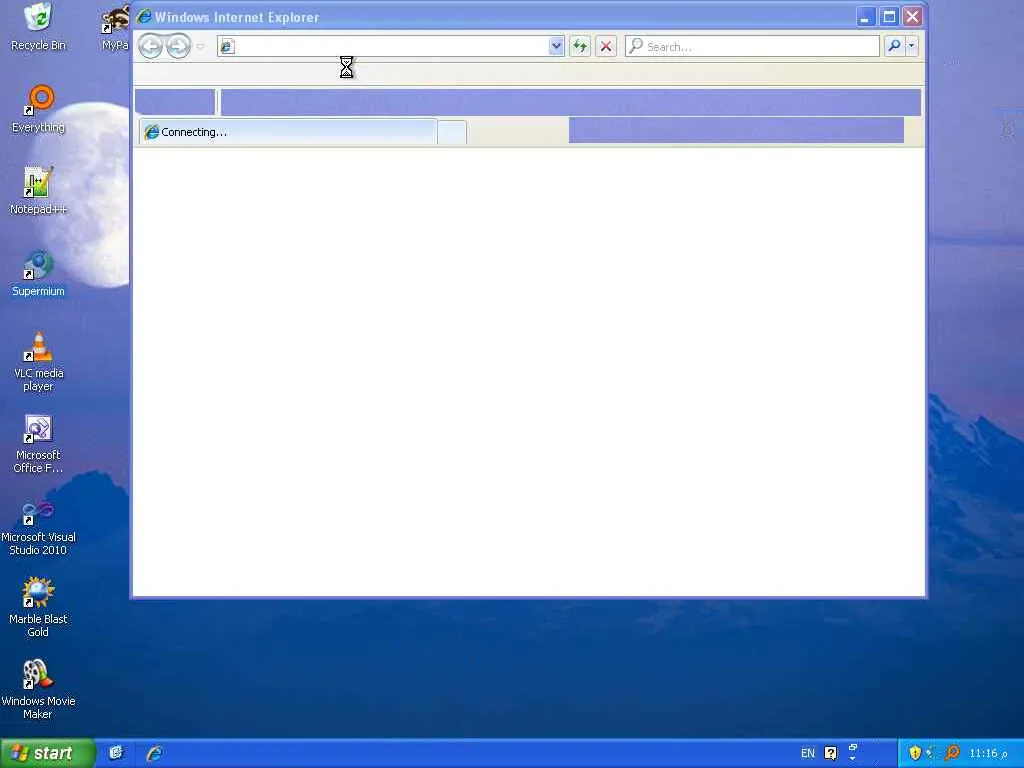Go forward with the Internet Explorer Forward arrow

click(x=178, y=46)
